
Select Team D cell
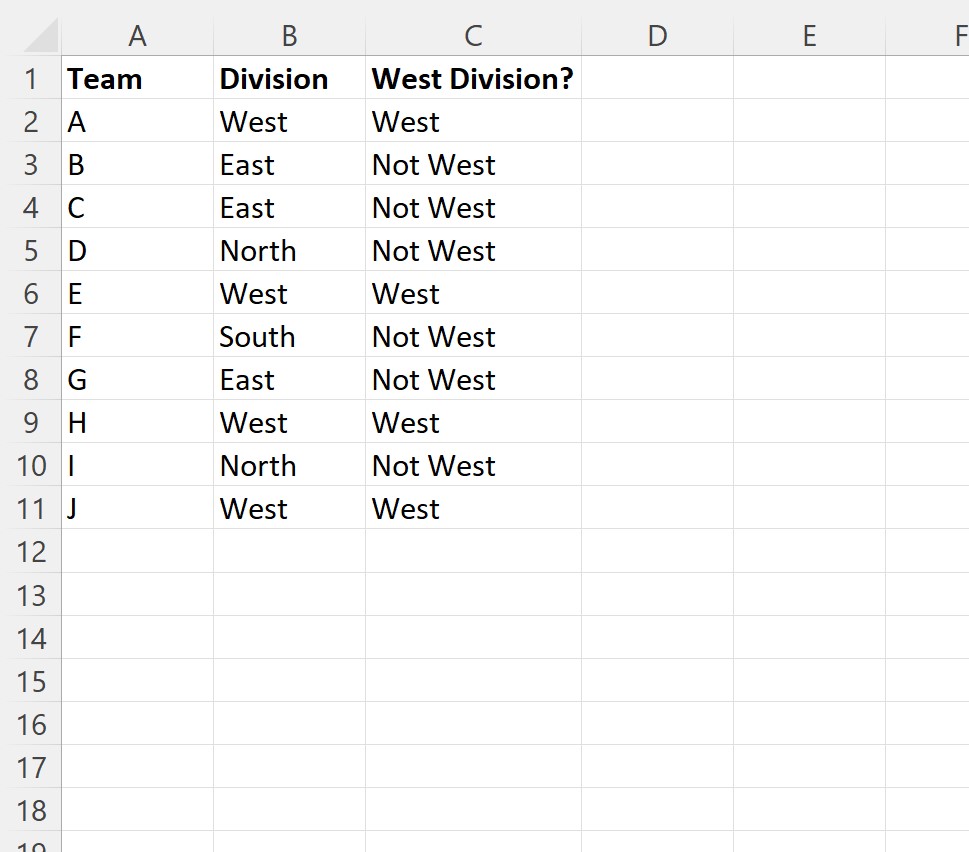[137, 251]
